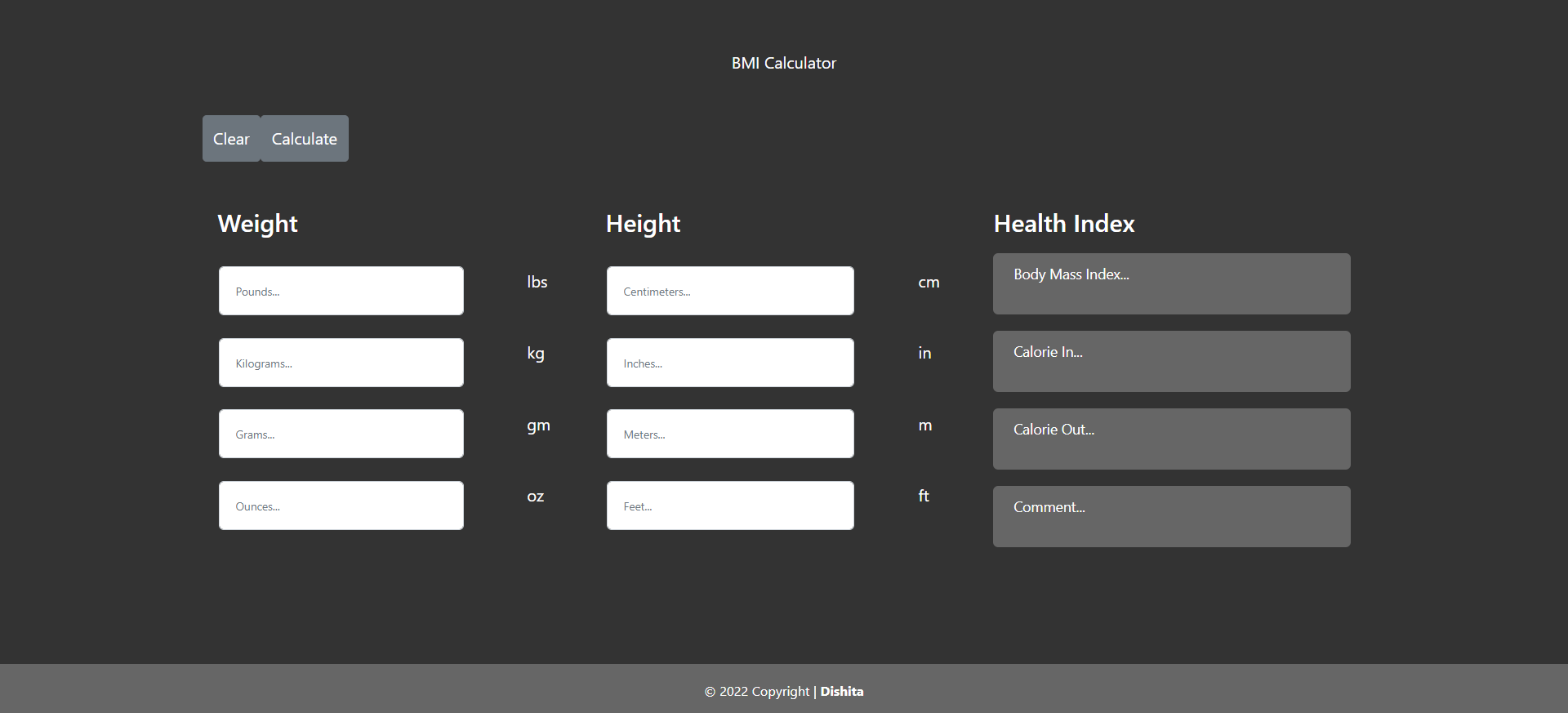Click the Calculate button
Screen dimensions: 1568x713
coord(305,139)
